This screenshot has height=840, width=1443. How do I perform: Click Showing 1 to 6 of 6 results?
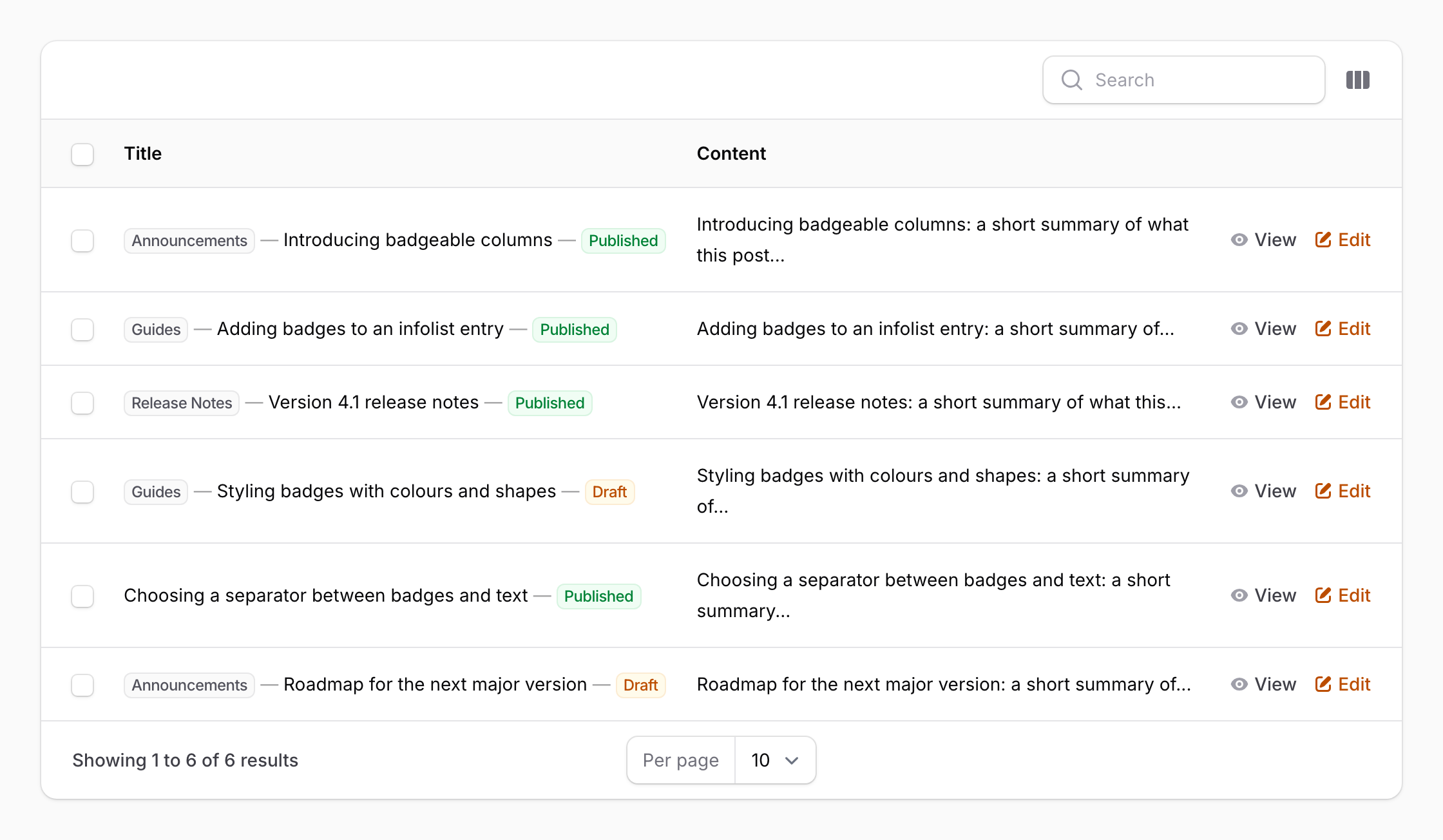click(185, 760)
